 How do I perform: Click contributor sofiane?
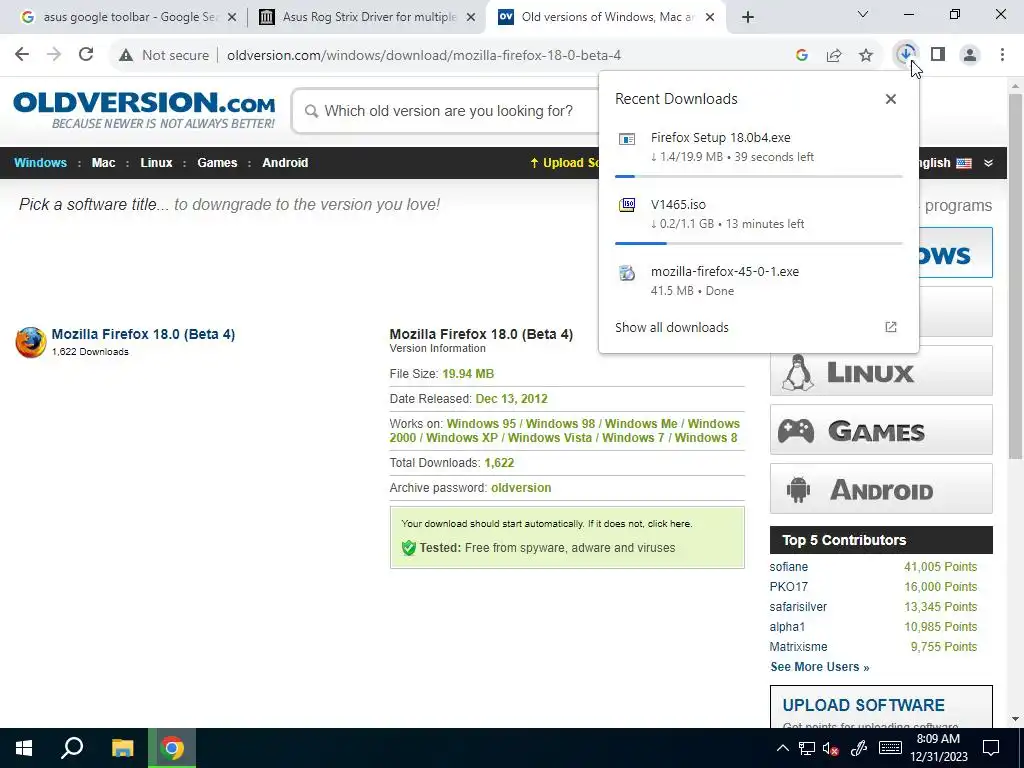(788, 567)
